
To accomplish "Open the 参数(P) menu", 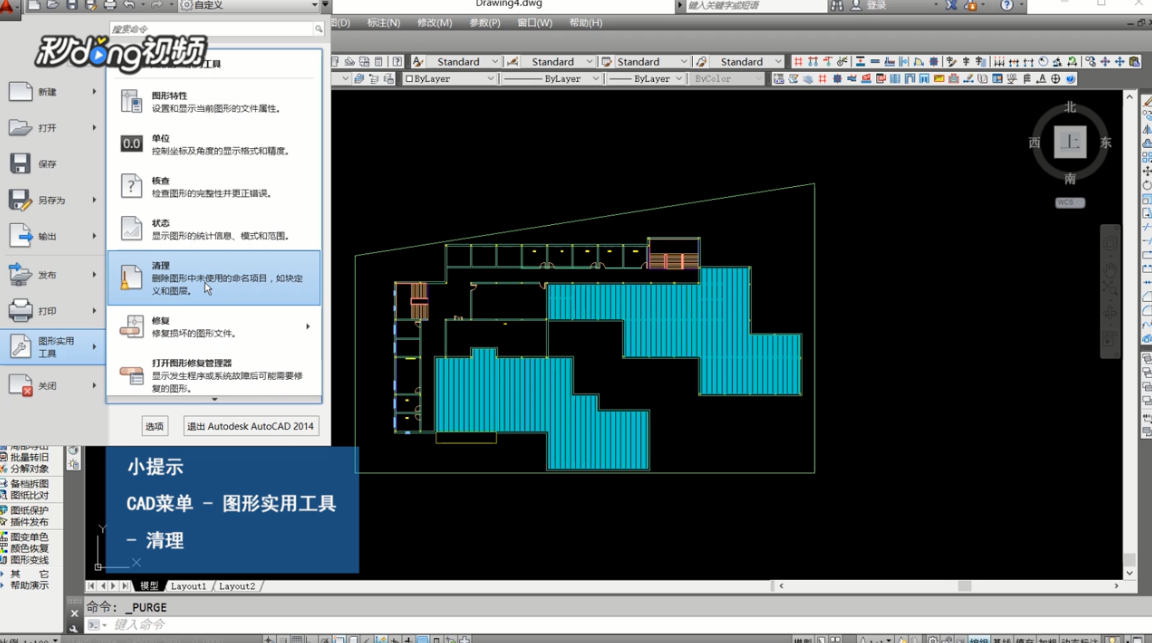I will (485, 23).
